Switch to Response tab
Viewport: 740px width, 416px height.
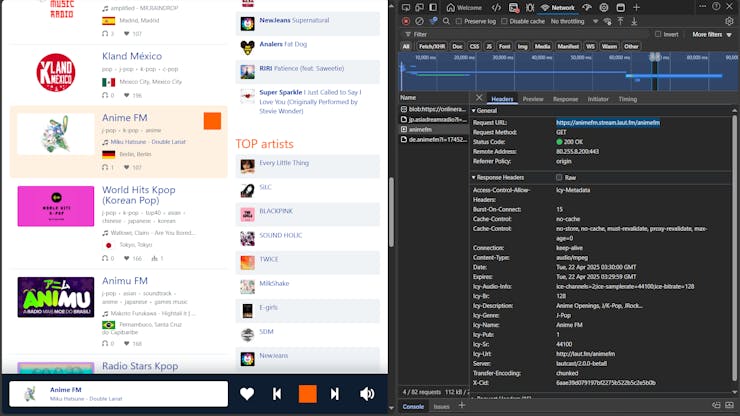[x=565, y=99]
